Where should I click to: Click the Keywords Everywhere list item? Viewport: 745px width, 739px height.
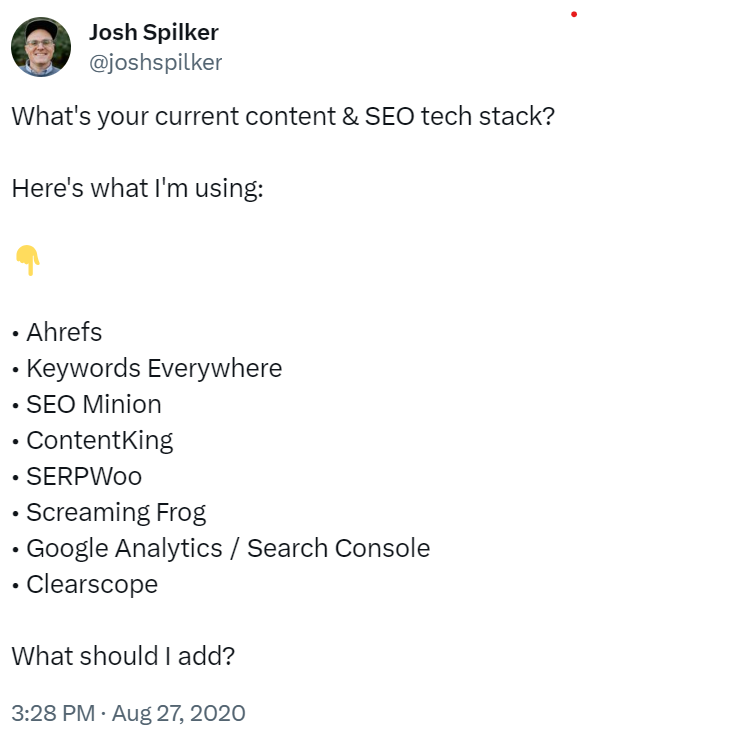(154, 368)
